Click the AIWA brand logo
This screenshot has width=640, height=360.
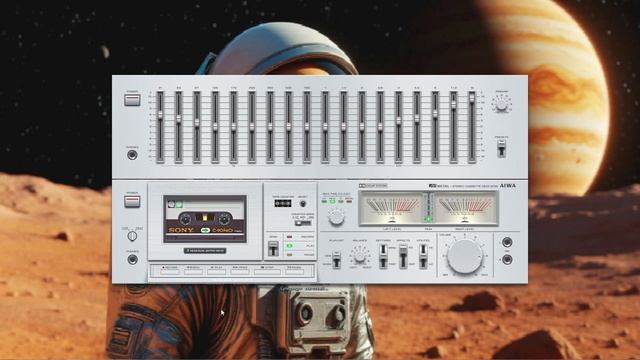(508, 186)
